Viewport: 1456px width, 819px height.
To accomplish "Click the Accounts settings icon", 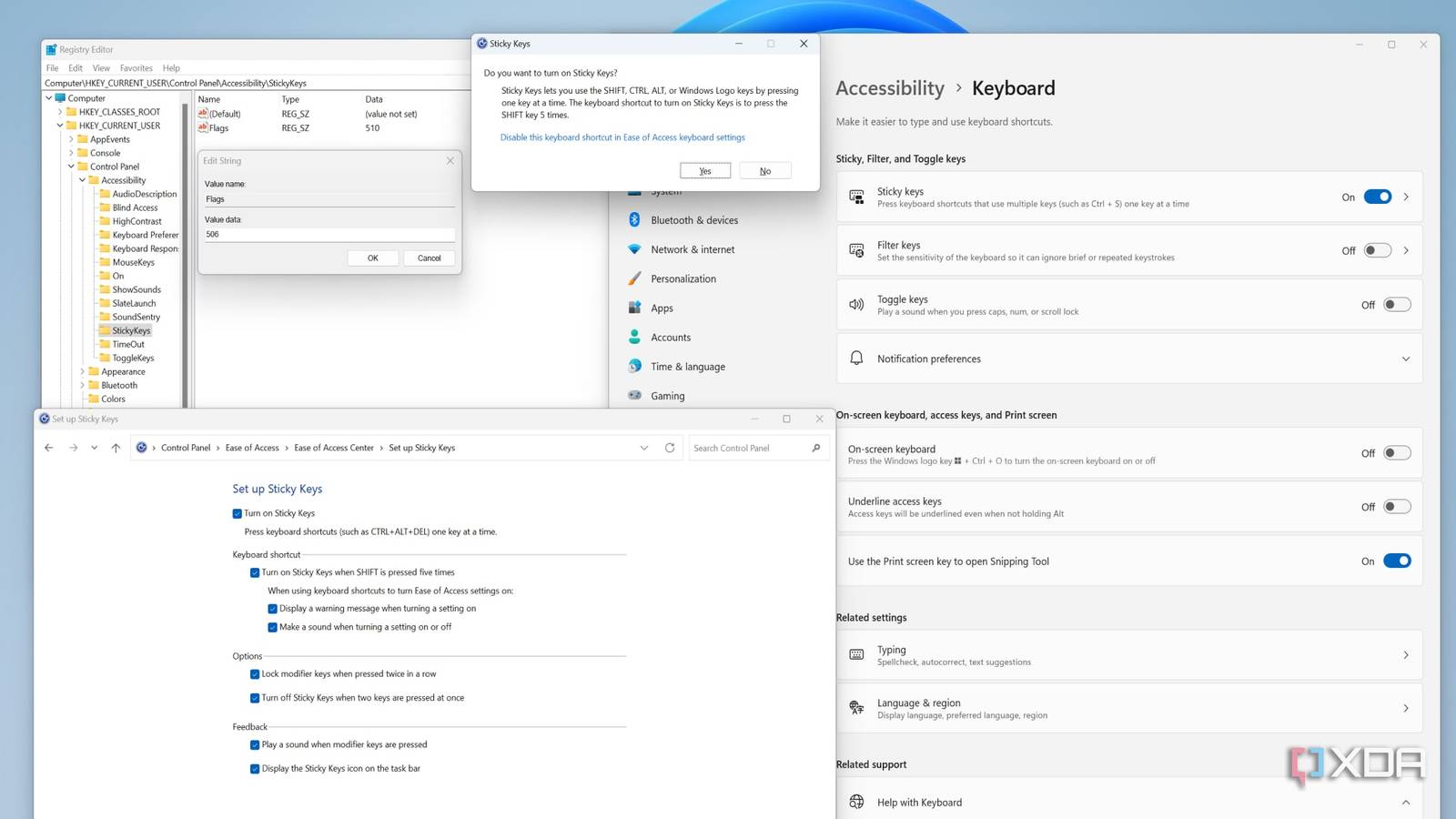I will pyautogui.click(x=634, y=337).
